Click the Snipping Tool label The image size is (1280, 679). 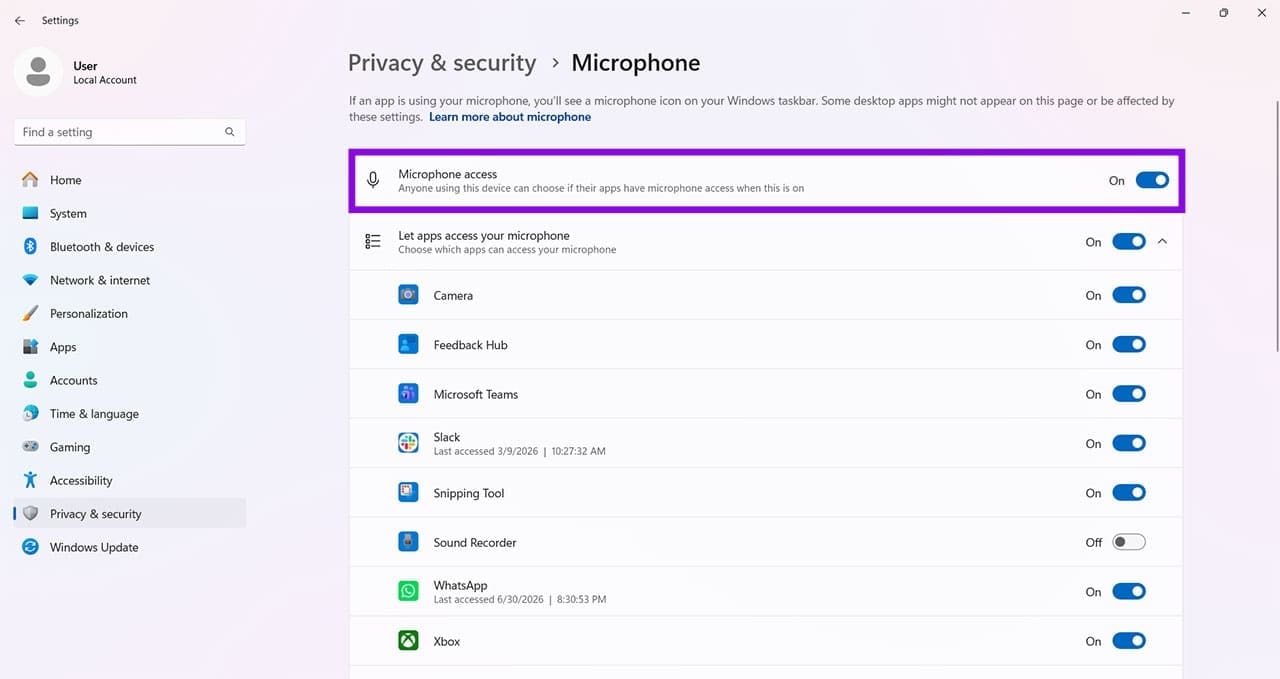469,493
